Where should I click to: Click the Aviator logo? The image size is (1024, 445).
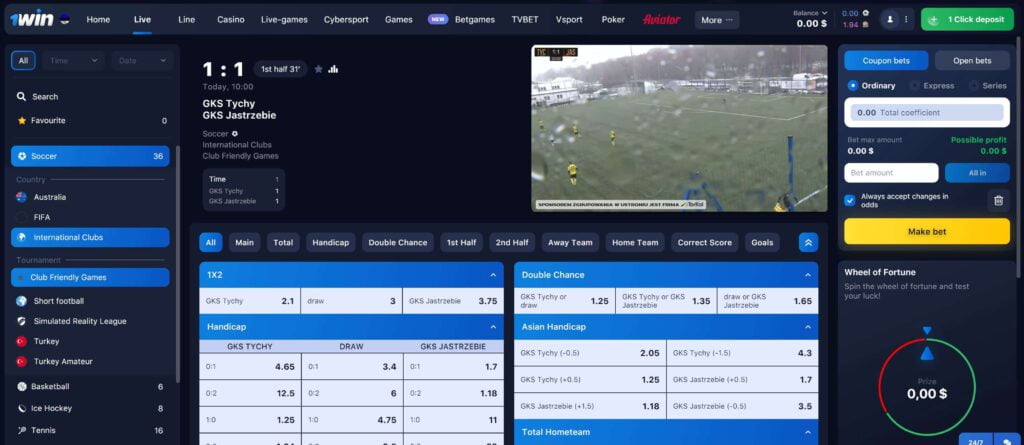[661, 20]
